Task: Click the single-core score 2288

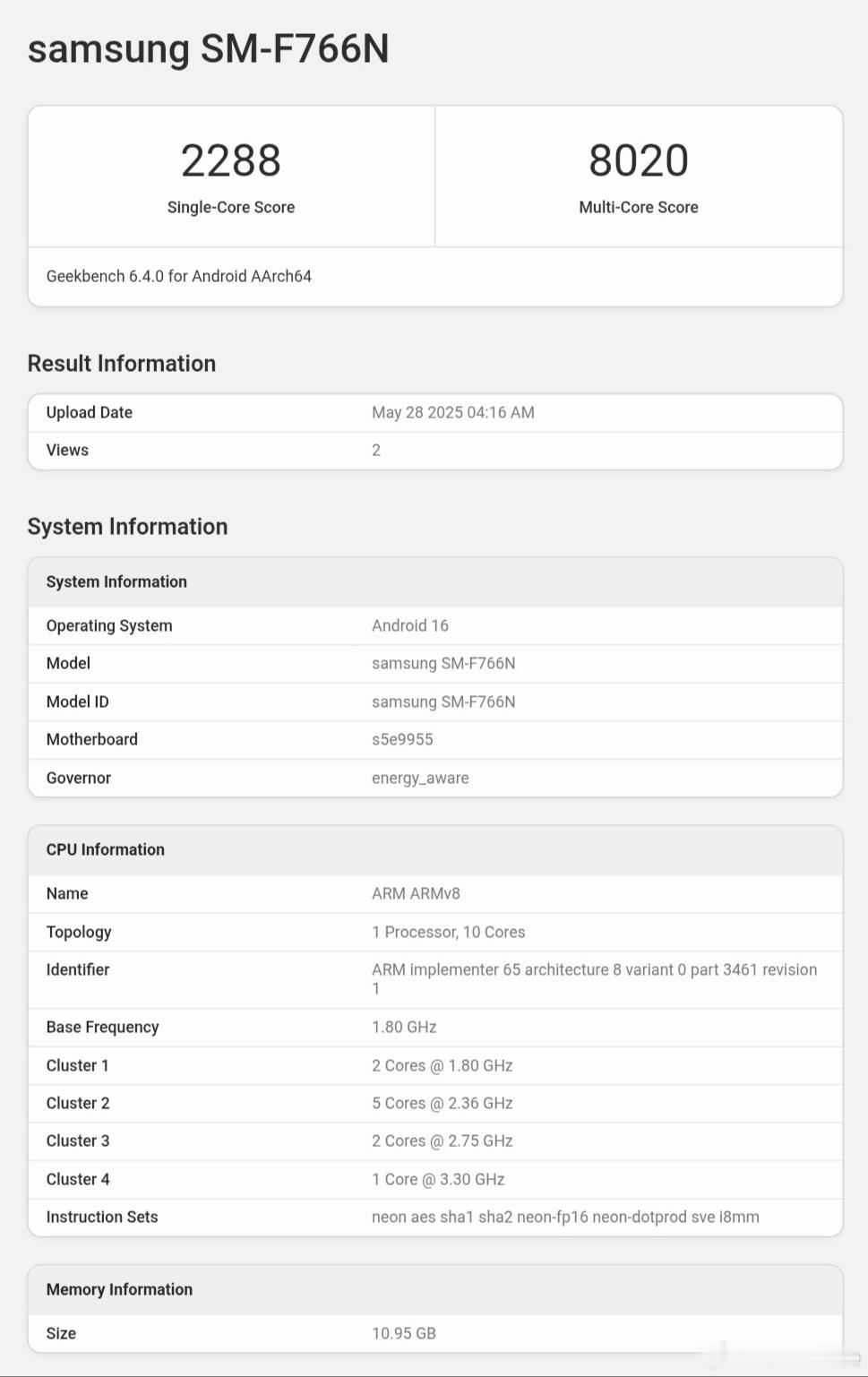Action: 231,161
